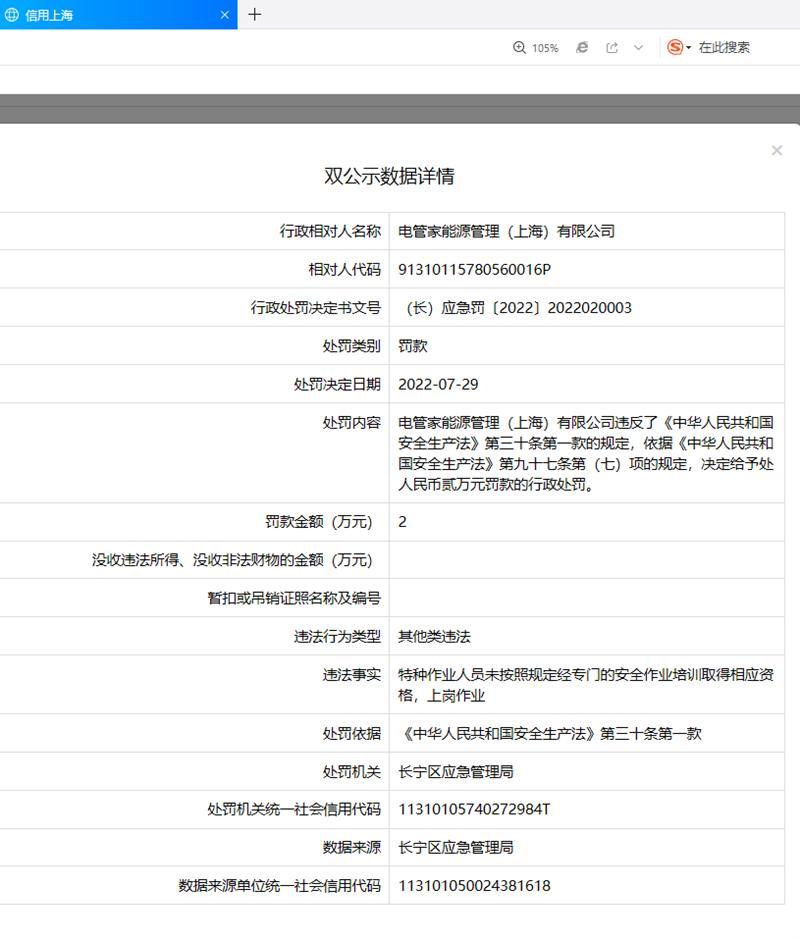Click the code 11310105740272984T
800x939 pixels.
click(x=474, y=810)
